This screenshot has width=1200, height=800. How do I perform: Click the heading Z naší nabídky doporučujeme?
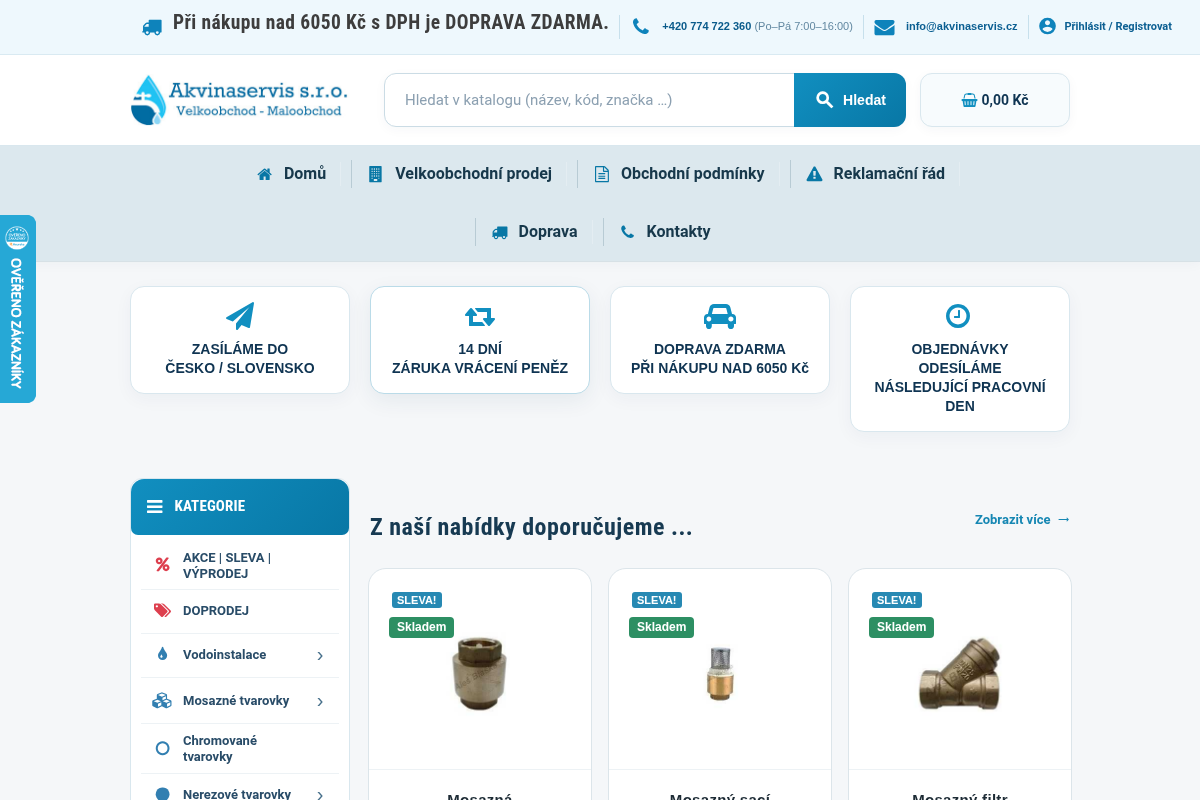(531, 527)
